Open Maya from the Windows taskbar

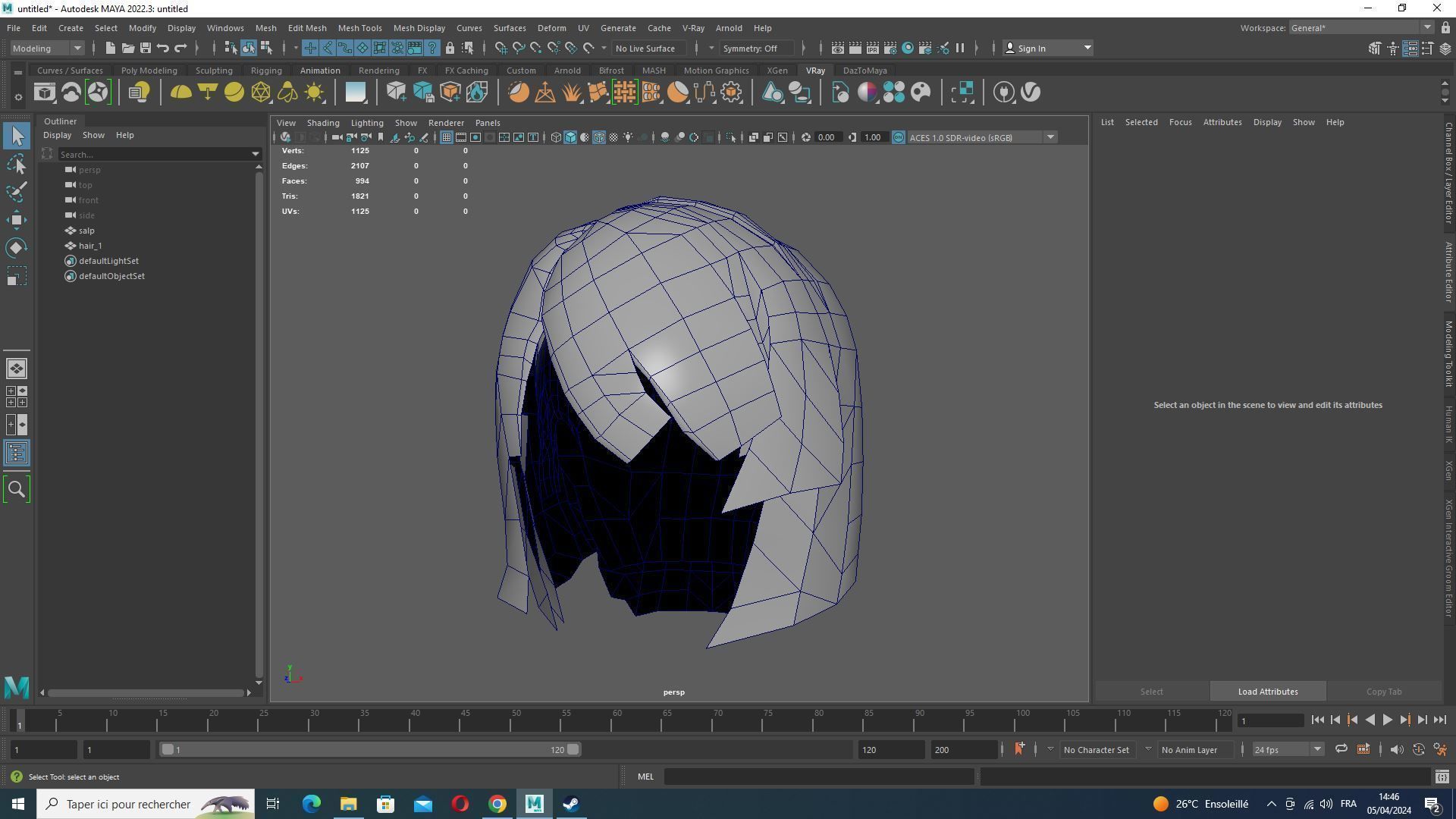[x=535, y=804]
